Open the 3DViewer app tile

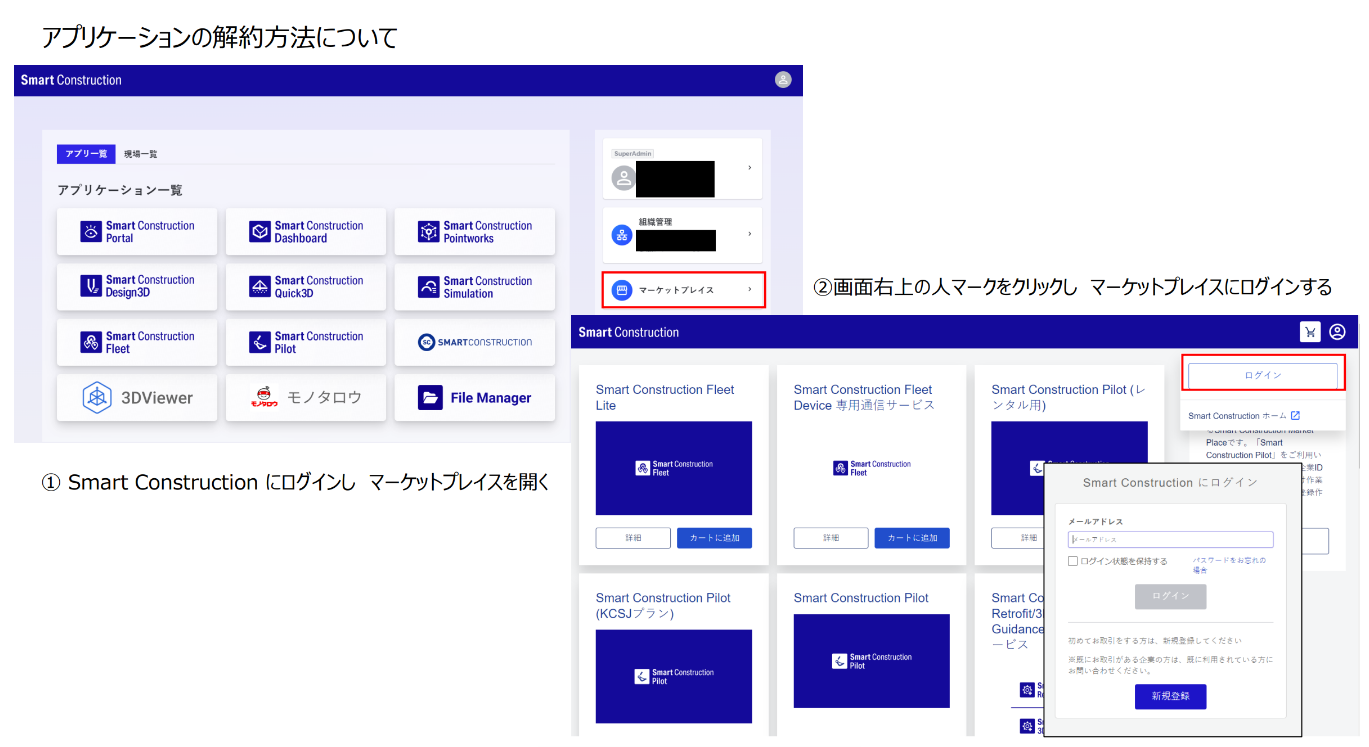pyautogui.click(x=137, y=398)
